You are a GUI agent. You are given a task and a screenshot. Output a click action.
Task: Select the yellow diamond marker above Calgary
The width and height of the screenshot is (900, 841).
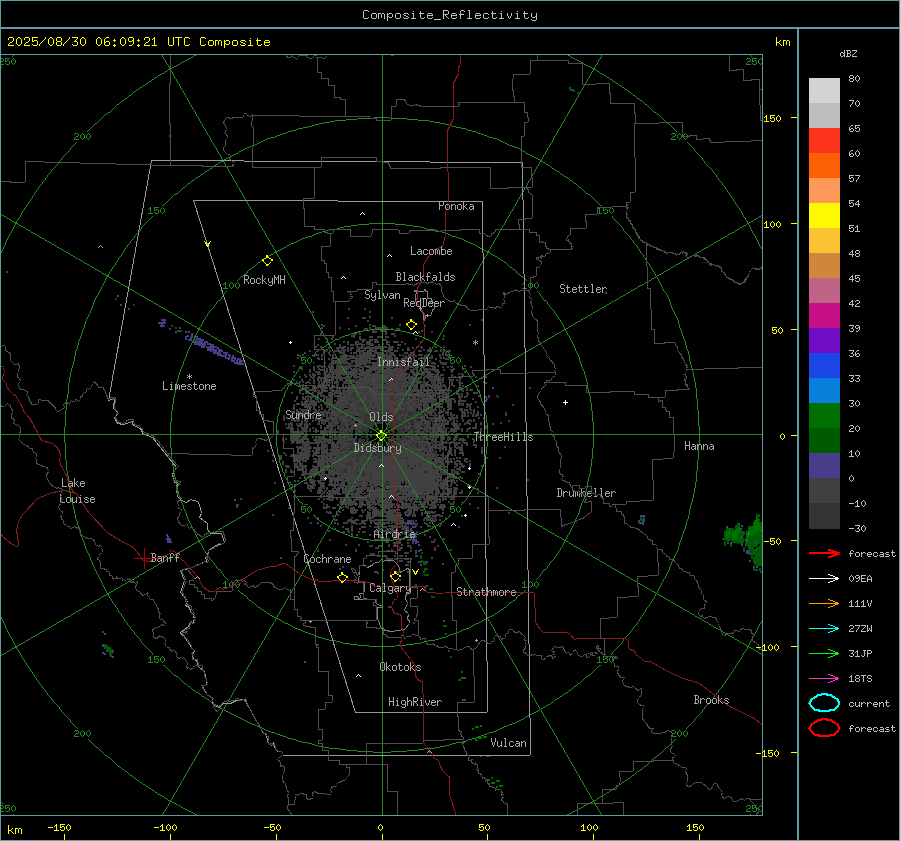coord(395,576)
